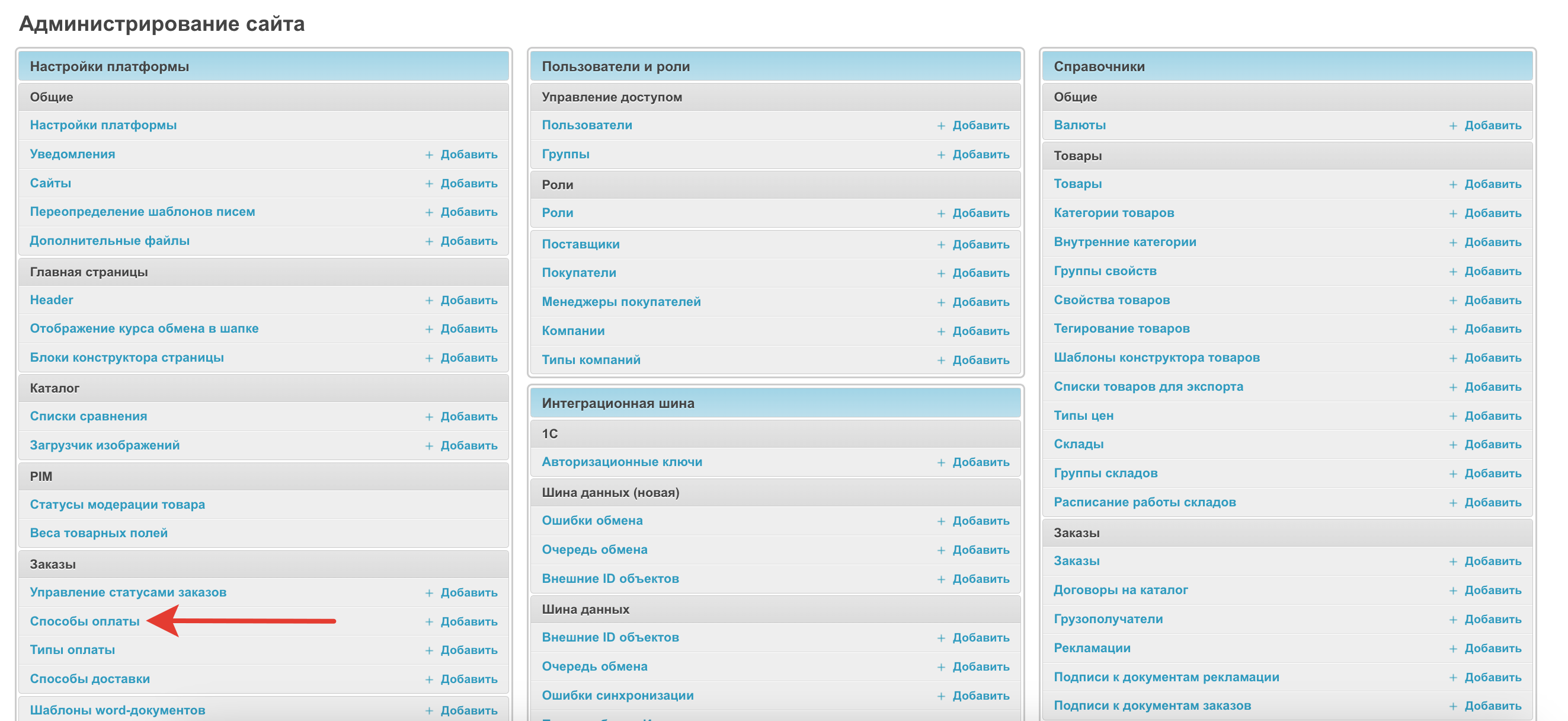Open Справочники section header
The image size is (1568, 721).
coord(1099,66)
